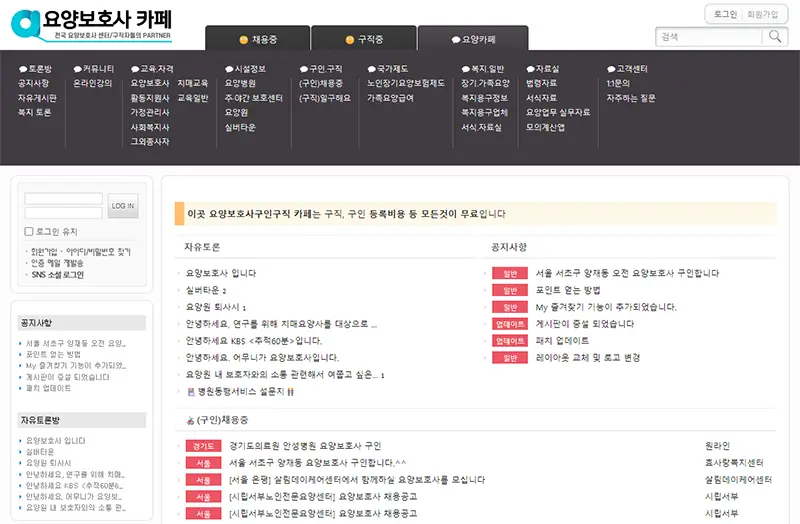Open (구인)채용중 in the dark menu

click(321, 83)
